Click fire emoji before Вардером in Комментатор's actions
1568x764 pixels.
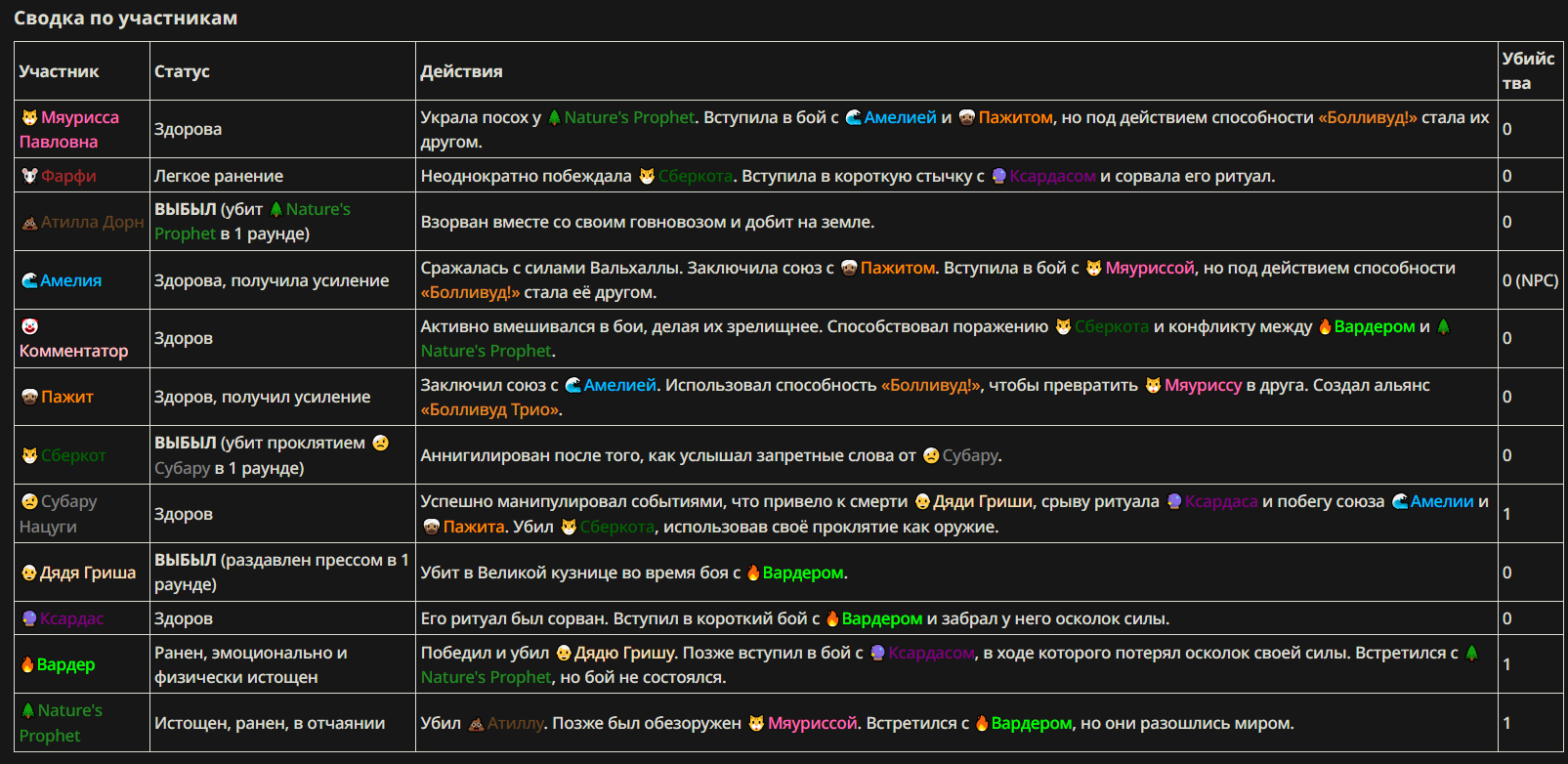[1325, 326]
